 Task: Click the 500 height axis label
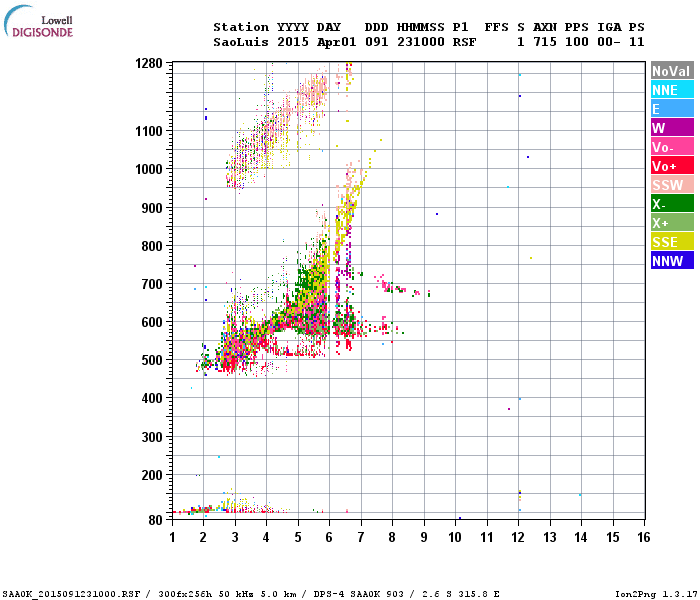[x=152, y=360]
